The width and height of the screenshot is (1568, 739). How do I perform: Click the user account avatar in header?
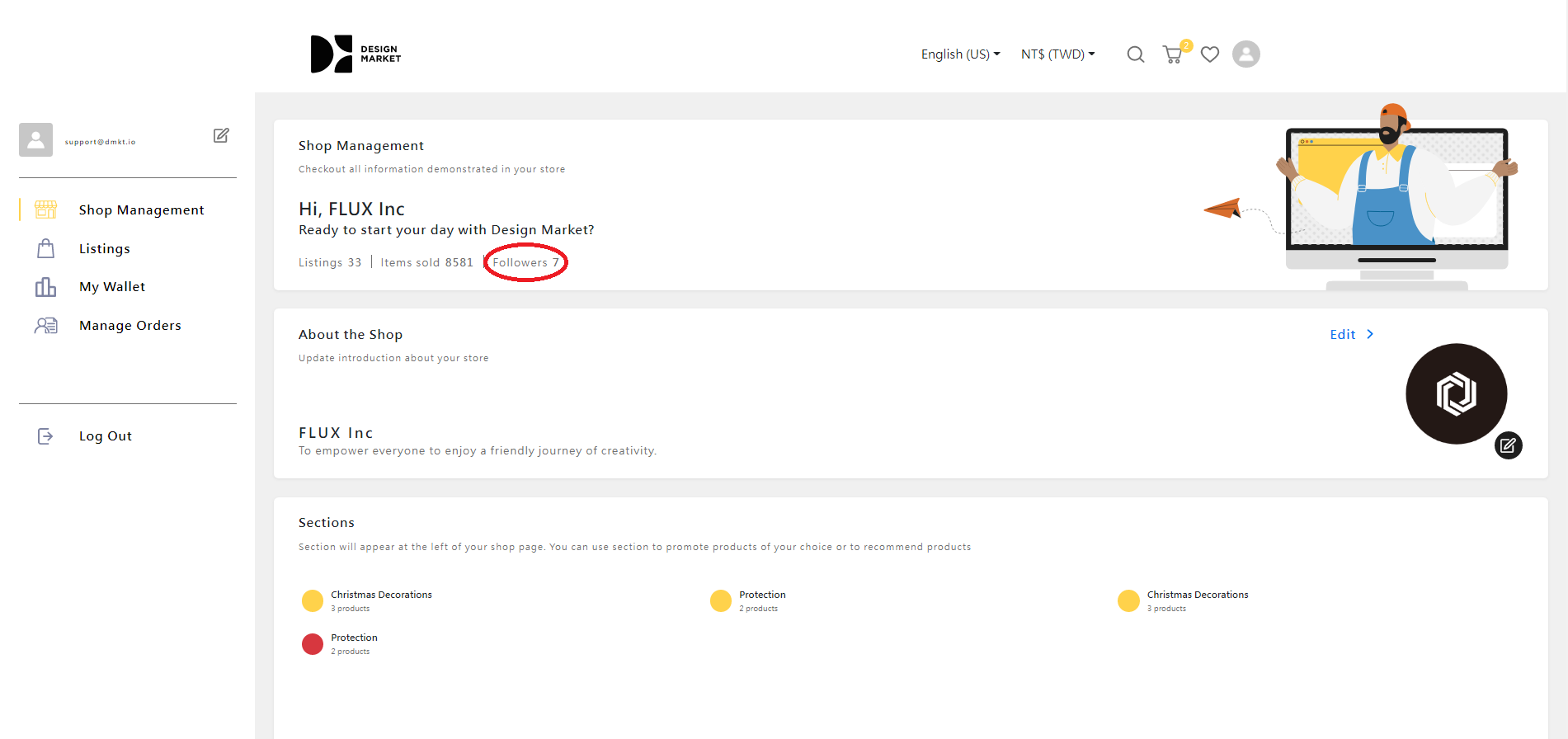coord(1245,54)
